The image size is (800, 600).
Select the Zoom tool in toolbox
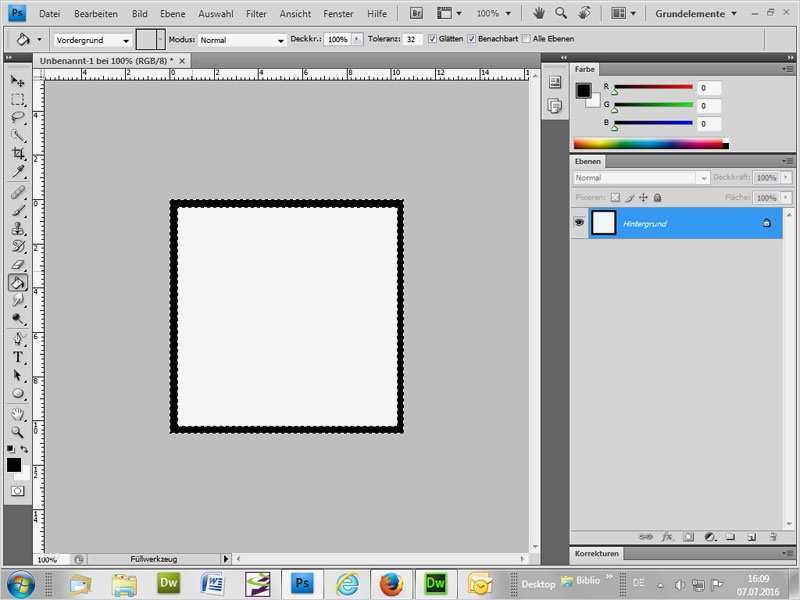coord(17,432)
